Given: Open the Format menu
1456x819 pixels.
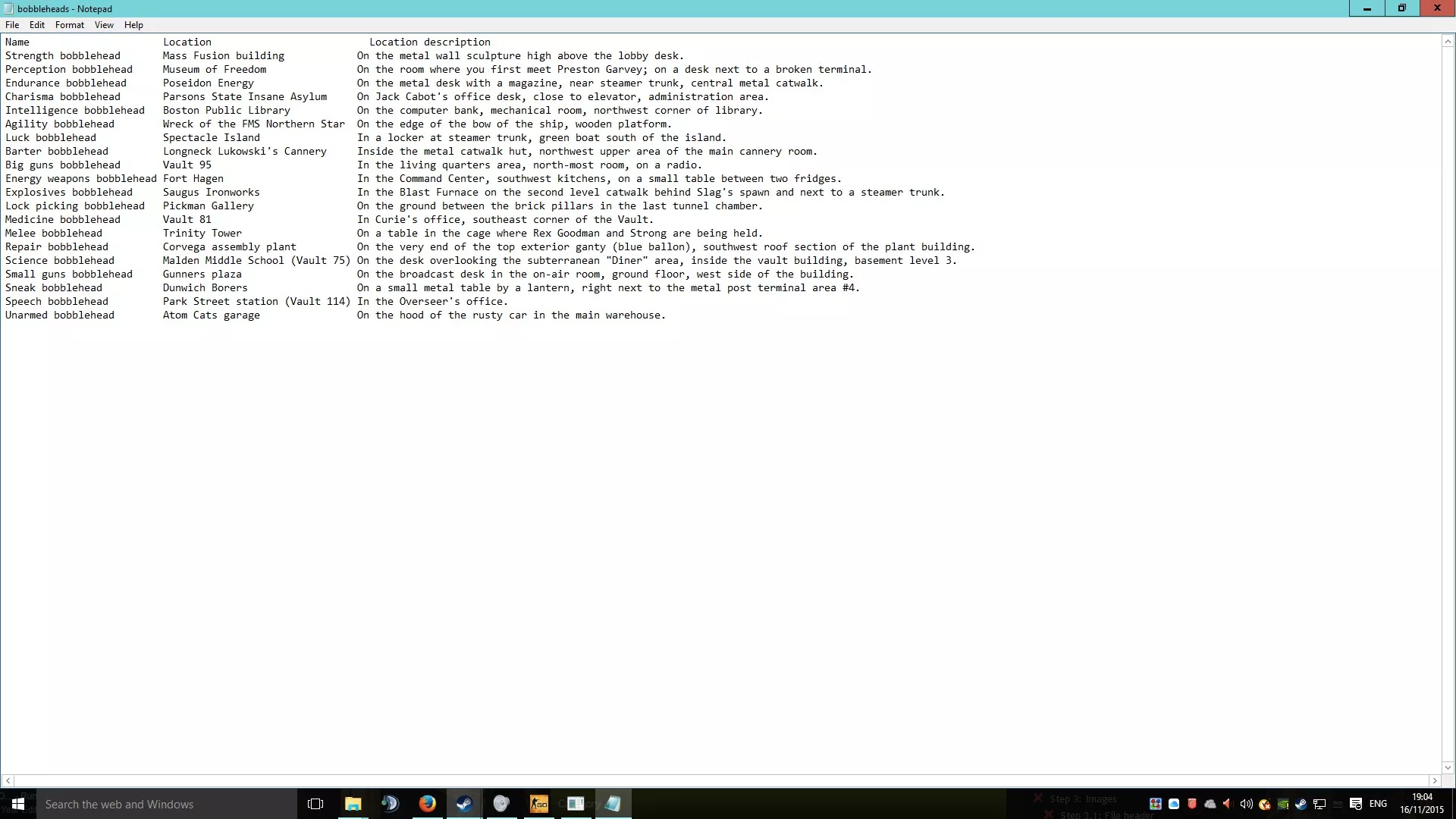Looking at the screenshot, I should pyautogui.click(x=70, y=25).
